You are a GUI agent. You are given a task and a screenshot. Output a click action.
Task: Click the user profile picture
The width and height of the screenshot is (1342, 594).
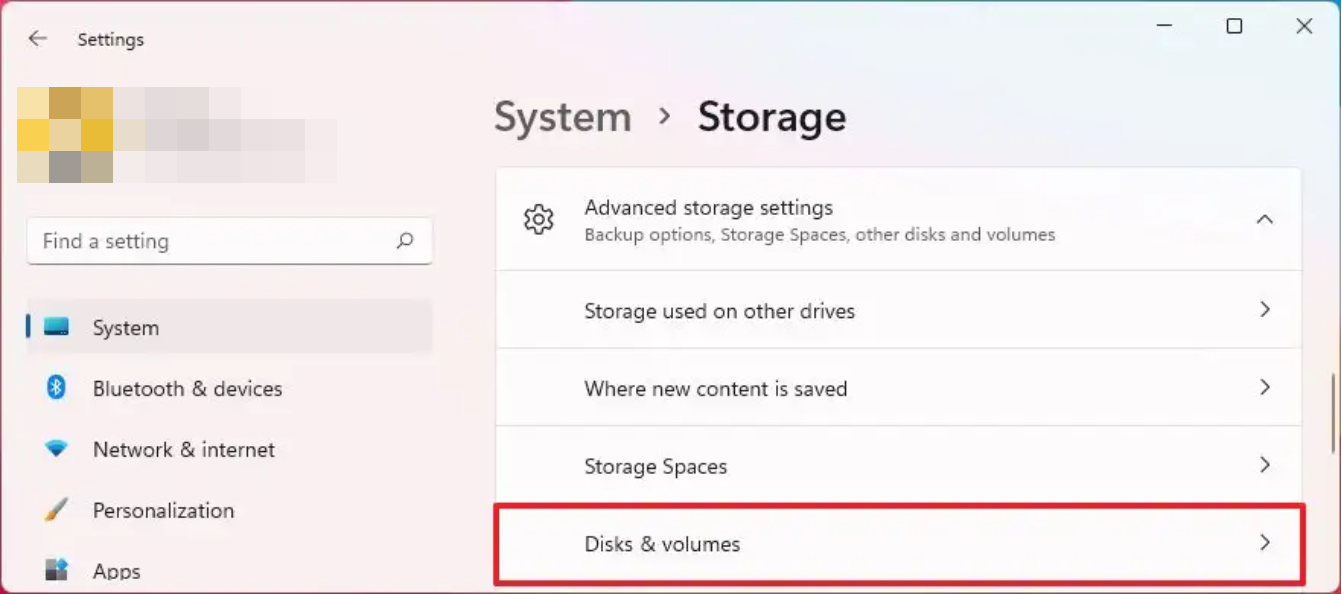pos(65,135)
